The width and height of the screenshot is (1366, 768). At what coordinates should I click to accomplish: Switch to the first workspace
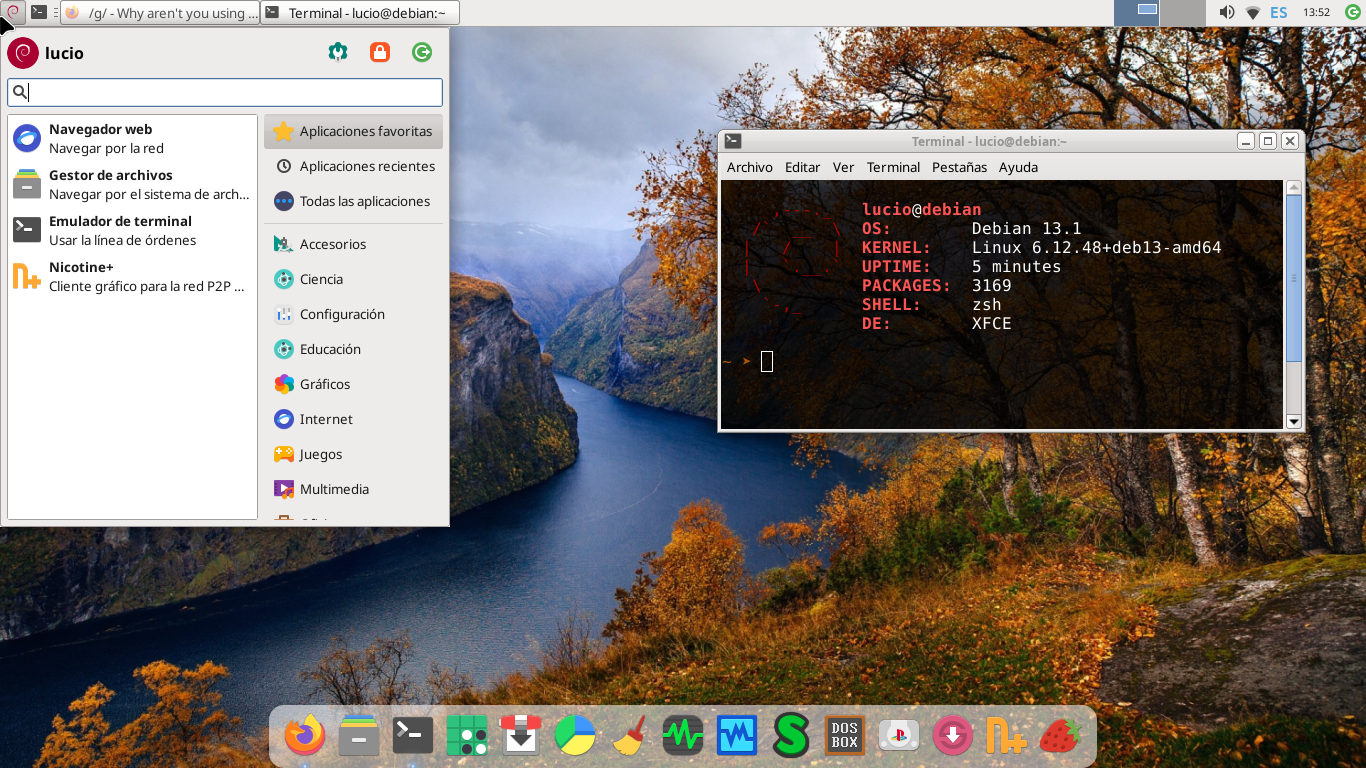(1137, 13)
